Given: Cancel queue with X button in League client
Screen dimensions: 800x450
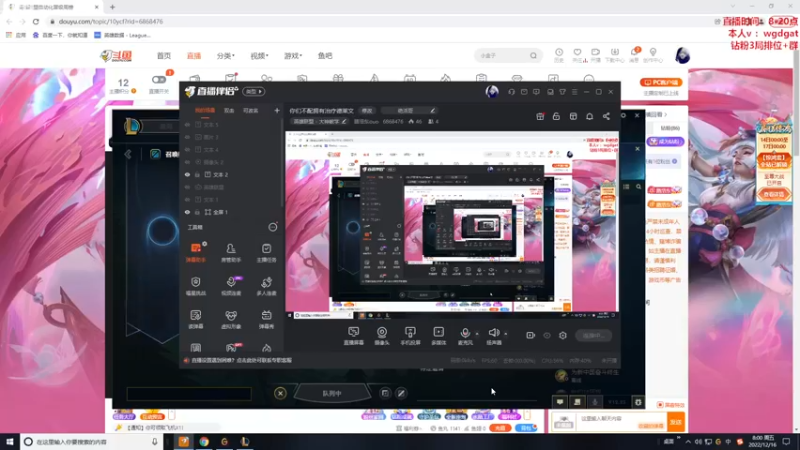Looking at the screenshot, I should click(x=280, y=393).
